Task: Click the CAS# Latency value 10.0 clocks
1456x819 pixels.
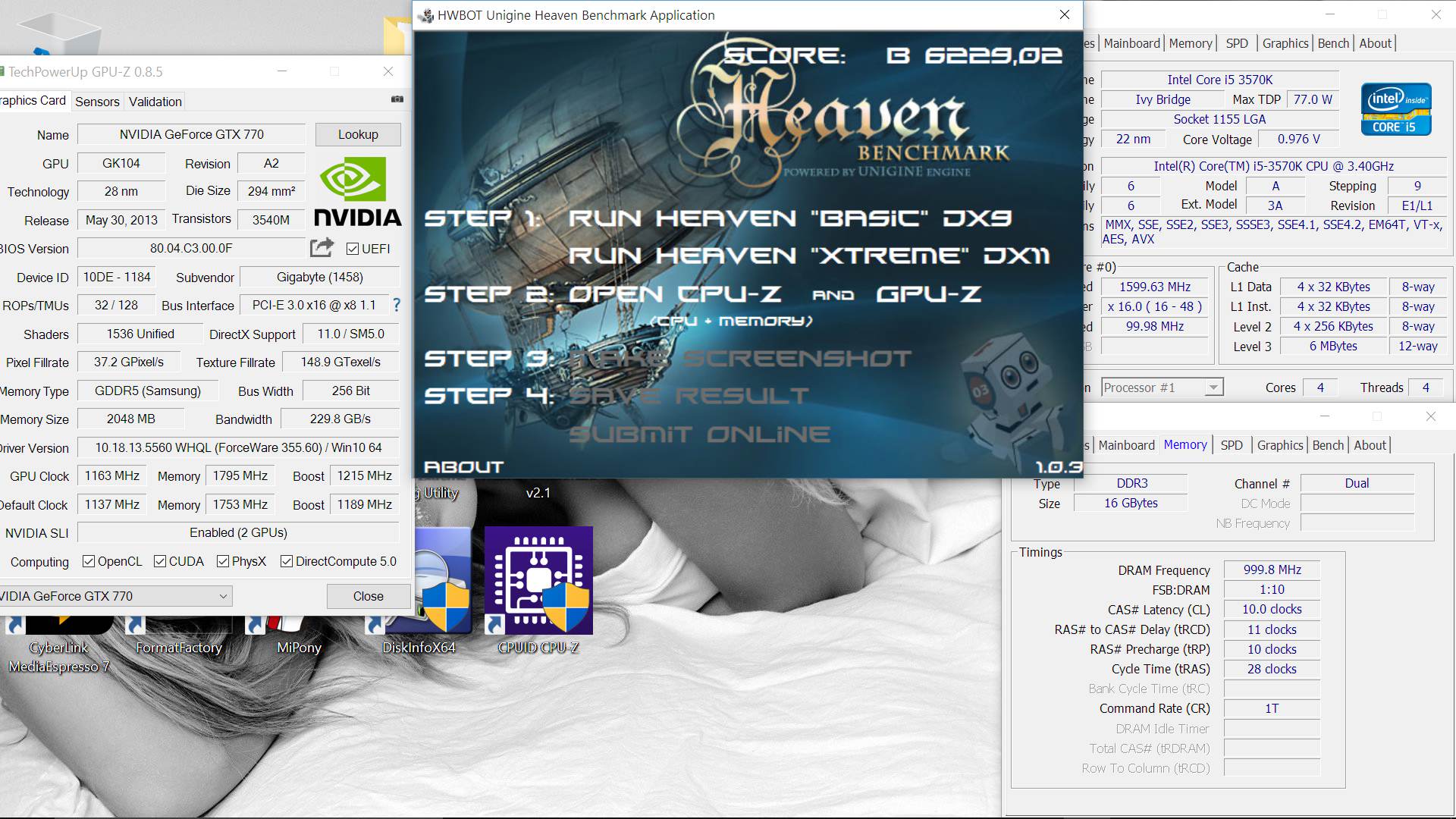Action: tap(1272, 609)
